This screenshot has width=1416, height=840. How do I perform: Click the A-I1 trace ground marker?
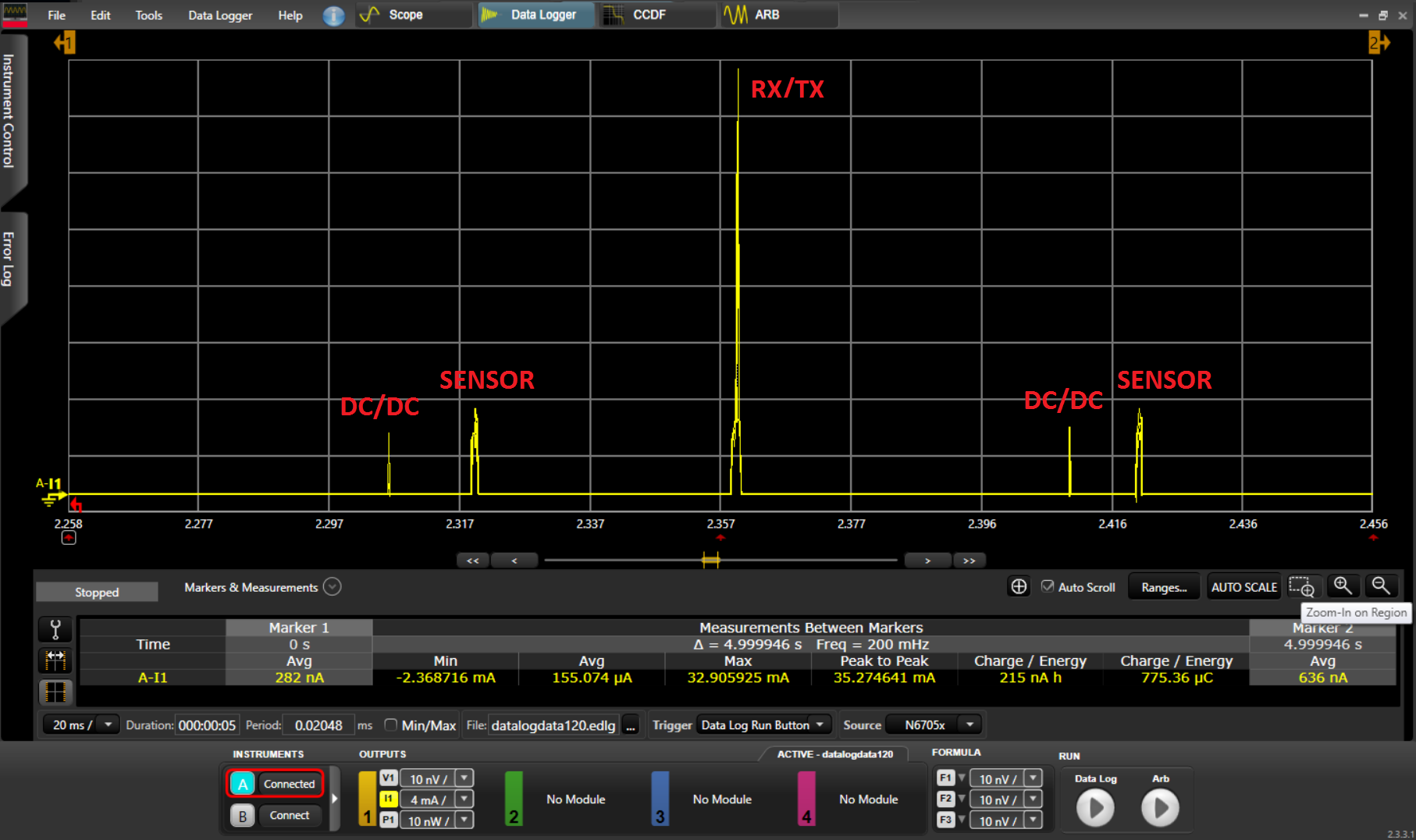click(52, 492)
